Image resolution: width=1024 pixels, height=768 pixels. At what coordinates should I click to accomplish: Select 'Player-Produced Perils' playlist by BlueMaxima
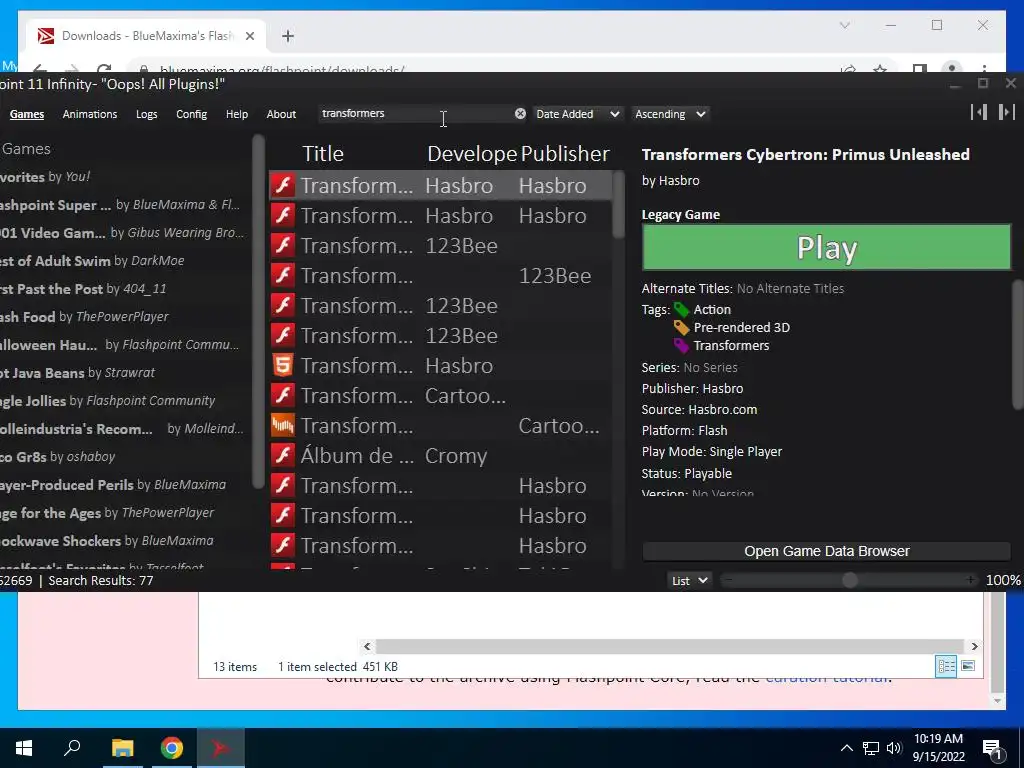123,485
